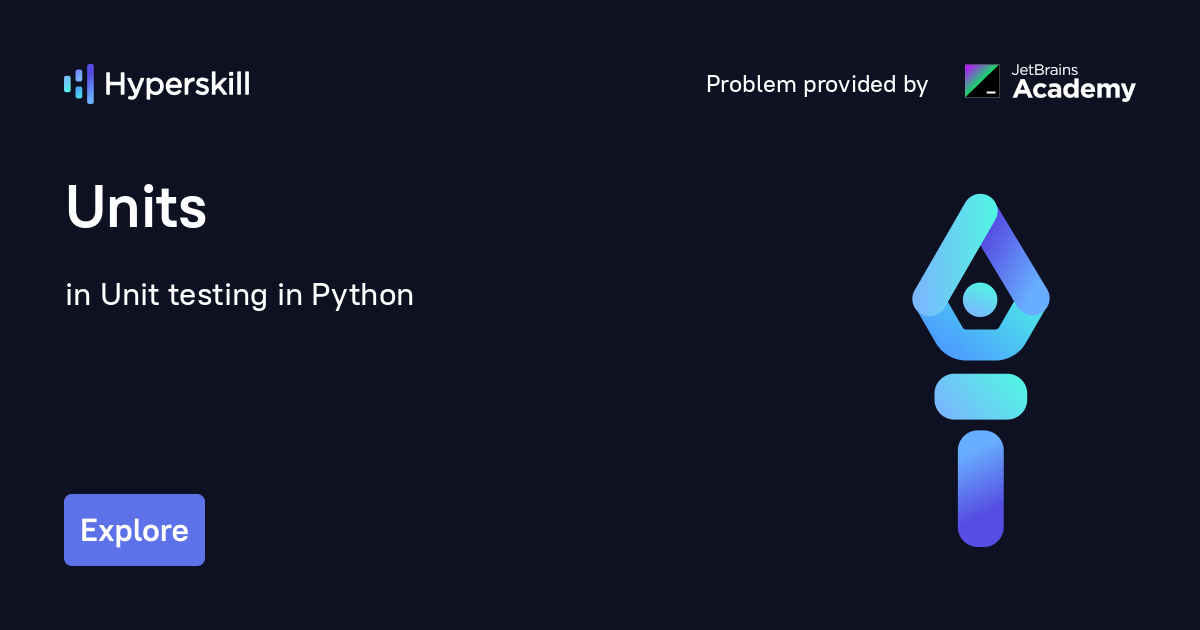
Task: Click the pen nib triangle illustration
Action: 980,270
